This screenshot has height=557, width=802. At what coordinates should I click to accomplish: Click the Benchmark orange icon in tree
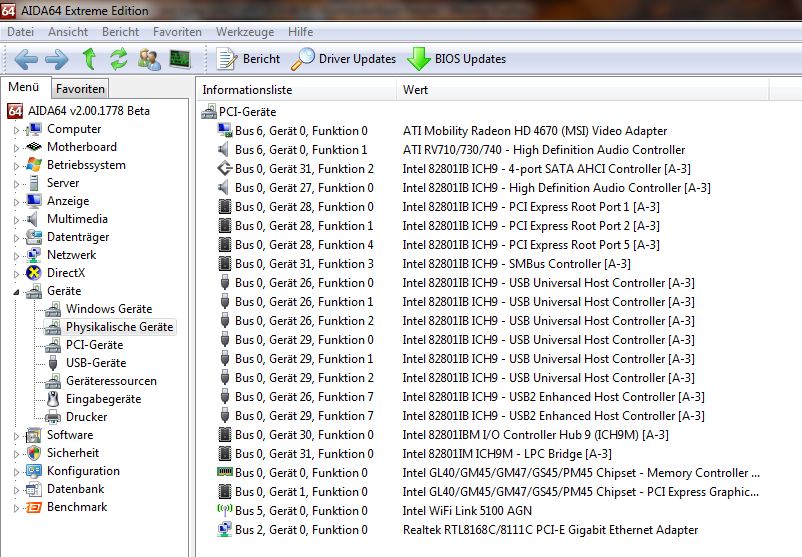pyautogui.click(x=34, y=507)
